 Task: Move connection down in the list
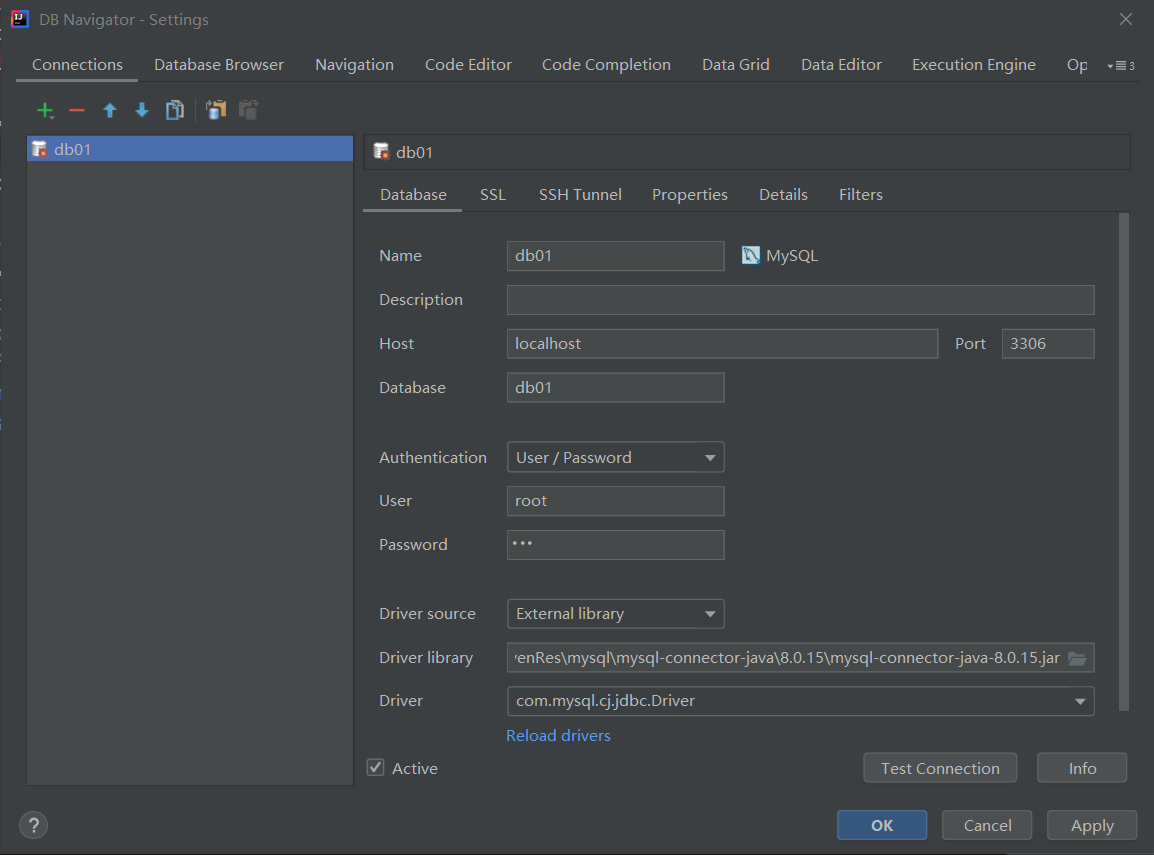coord(141,110)
